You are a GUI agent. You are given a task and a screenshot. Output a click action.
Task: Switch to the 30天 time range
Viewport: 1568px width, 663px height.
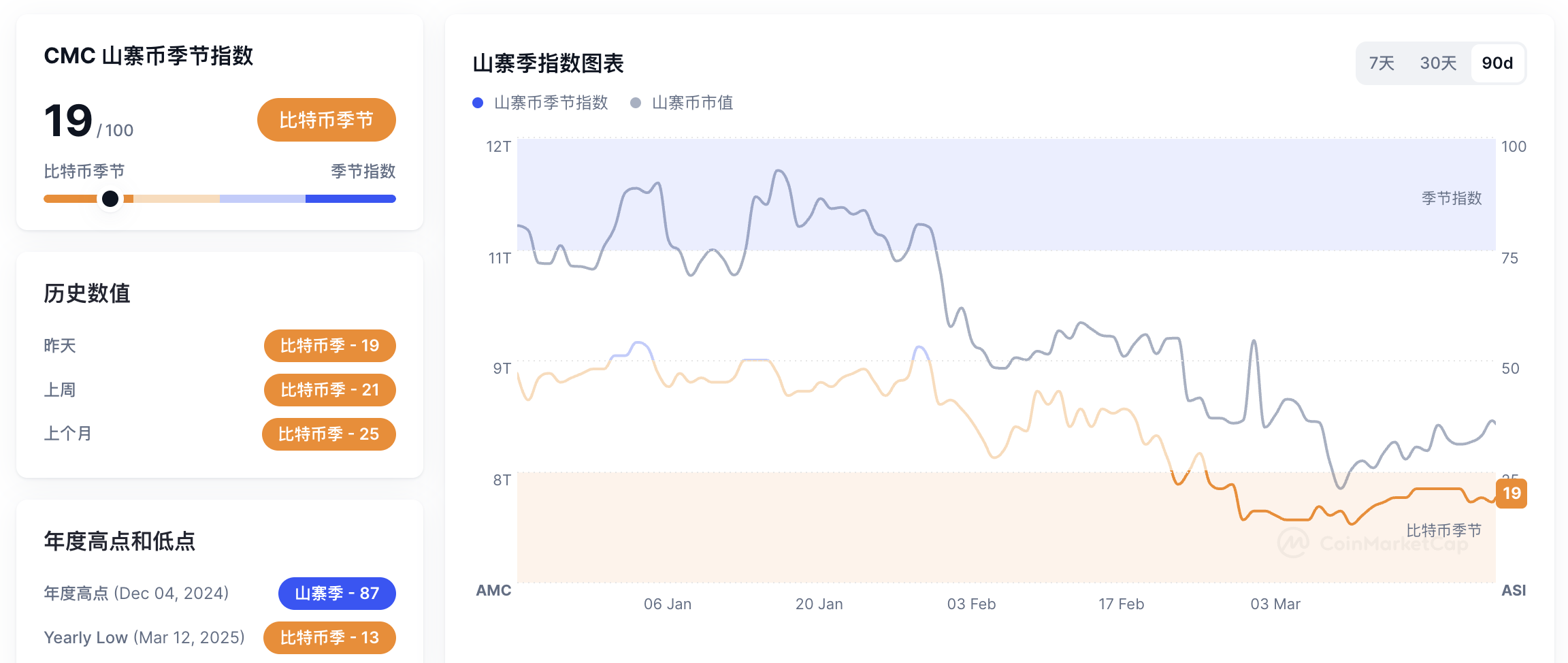1438,63
